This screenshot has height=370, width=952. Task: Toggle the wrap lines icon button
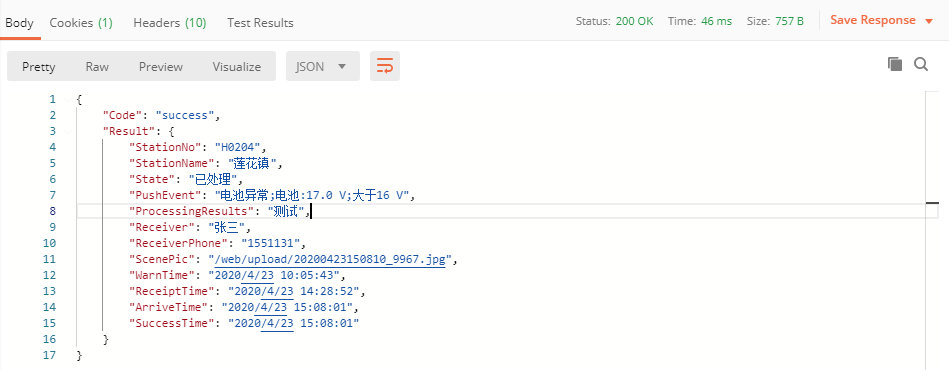click(385, 66)
